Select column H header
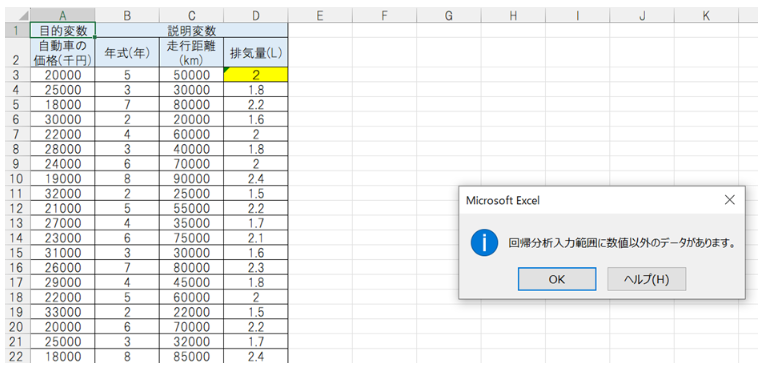The width and height of the screenshot is (769, 367). coord(513,16)
